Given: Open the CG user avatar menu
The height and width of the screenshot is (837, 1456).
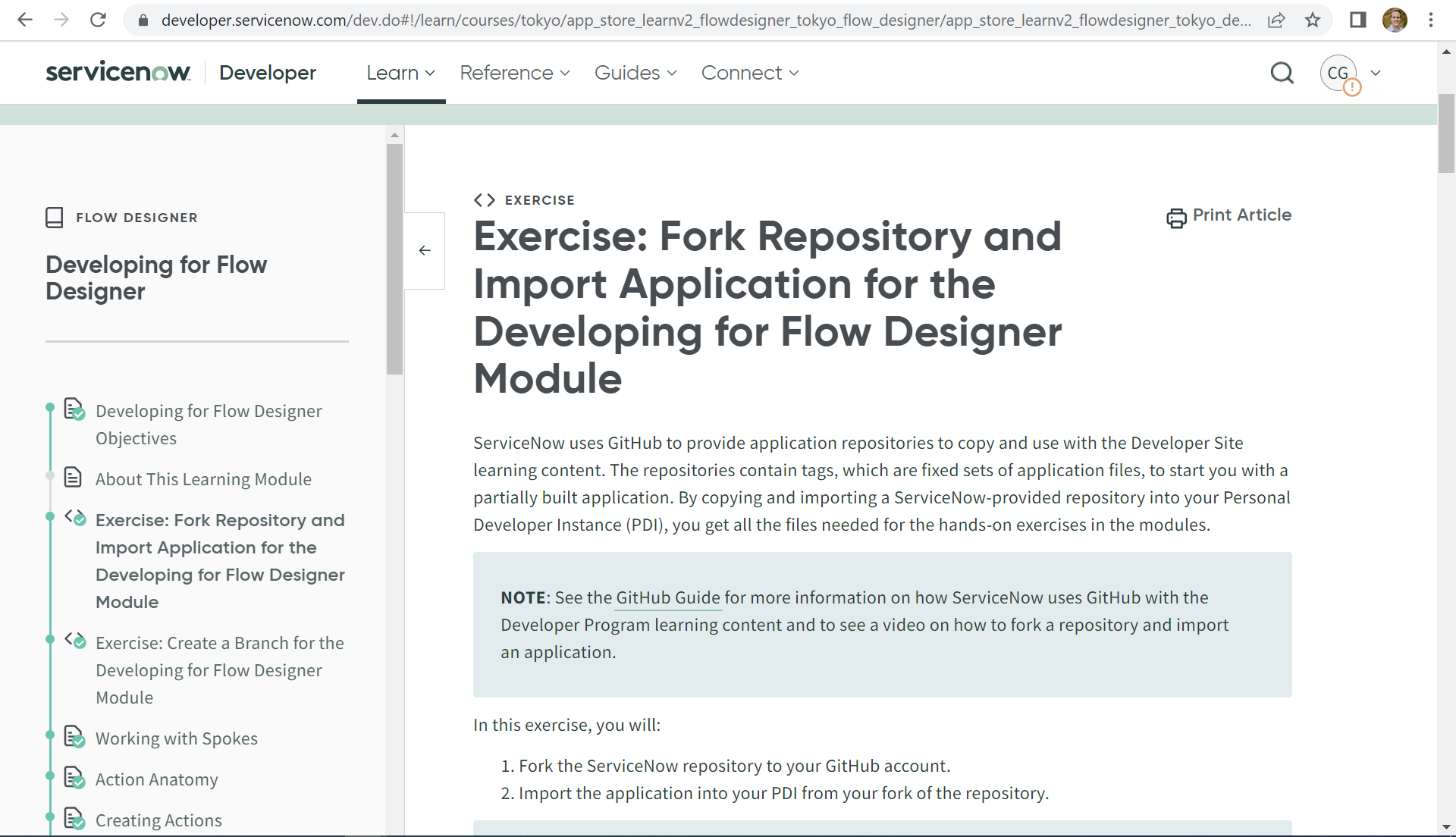Looking at the screenshot, I should (x=1338, y=74).
